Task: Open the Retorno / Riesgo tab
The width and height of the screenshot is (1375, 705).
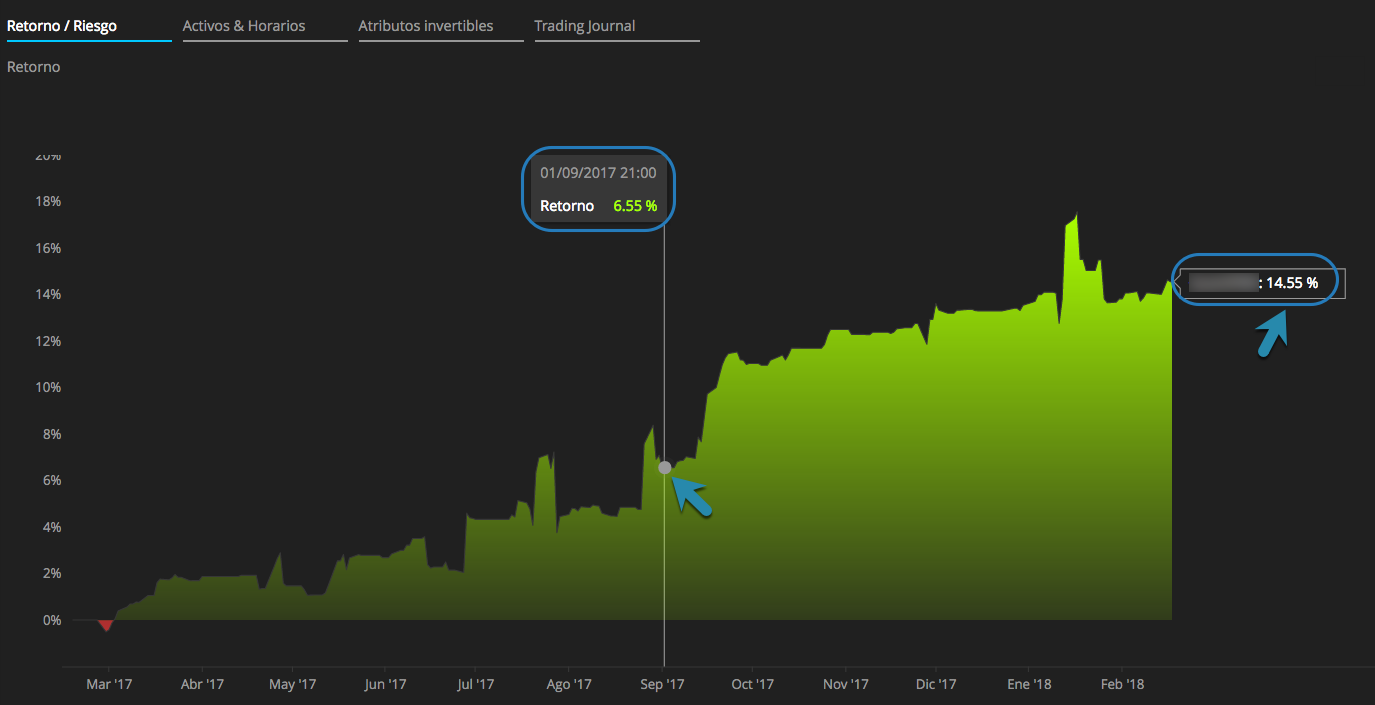Action: pyautogui.click(x=62, y=26)
